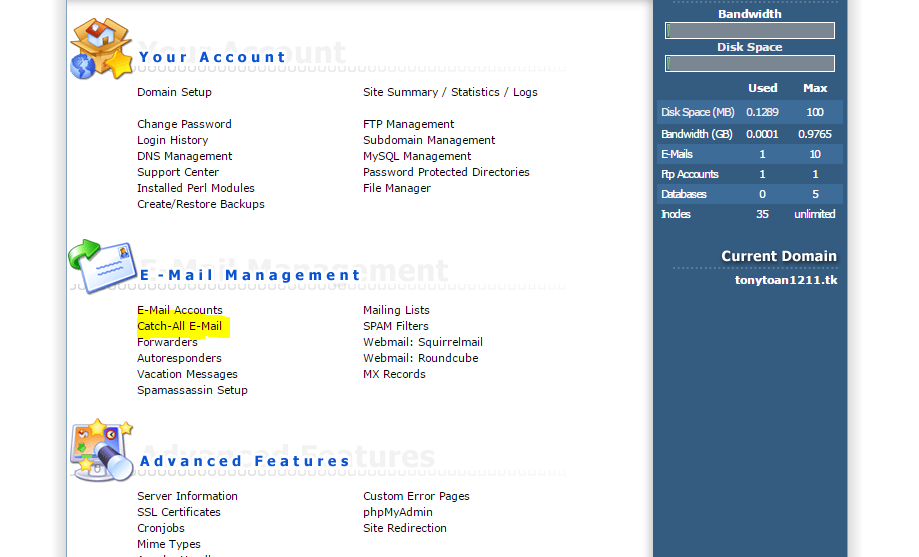Click the Disk Space usage bar
Screen dimensions: 919x557
pos(750,64)
